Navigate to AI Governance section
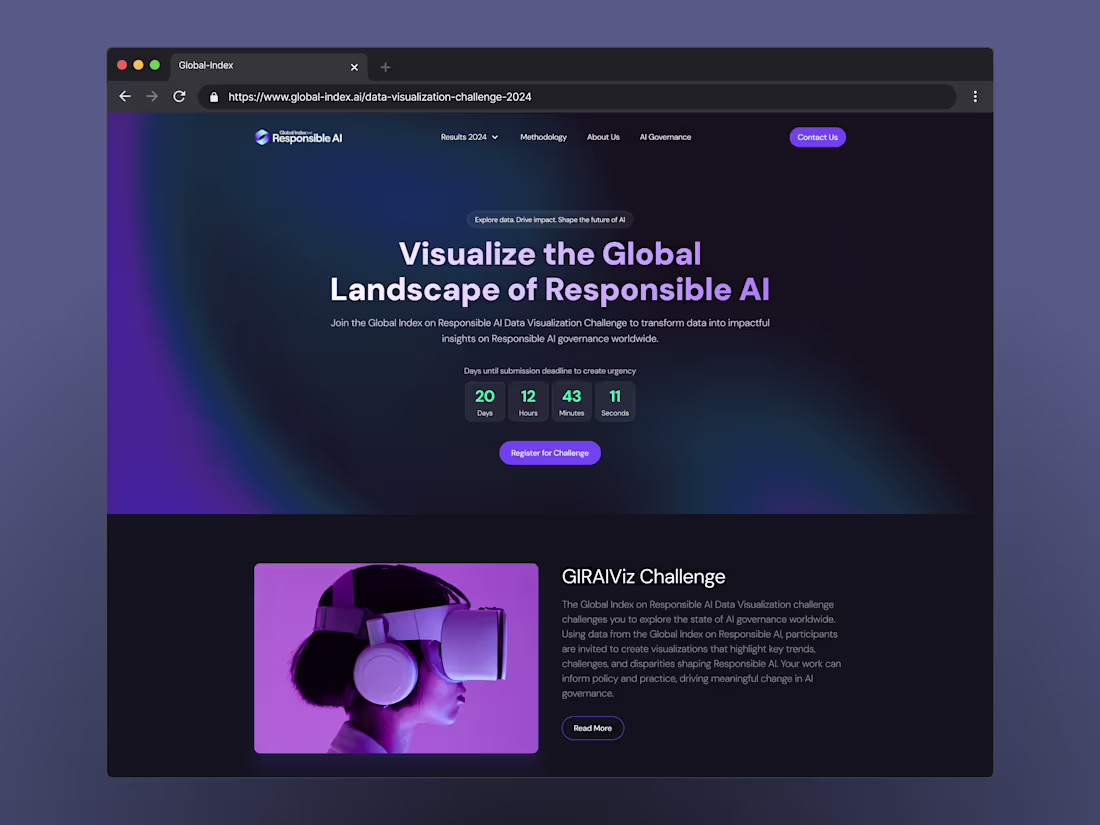The image size is (1100, 825). tap(665, 137)
